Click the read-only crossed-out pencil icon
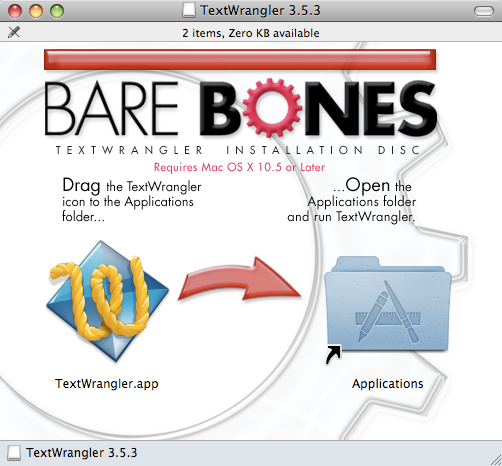 [14, 32]
